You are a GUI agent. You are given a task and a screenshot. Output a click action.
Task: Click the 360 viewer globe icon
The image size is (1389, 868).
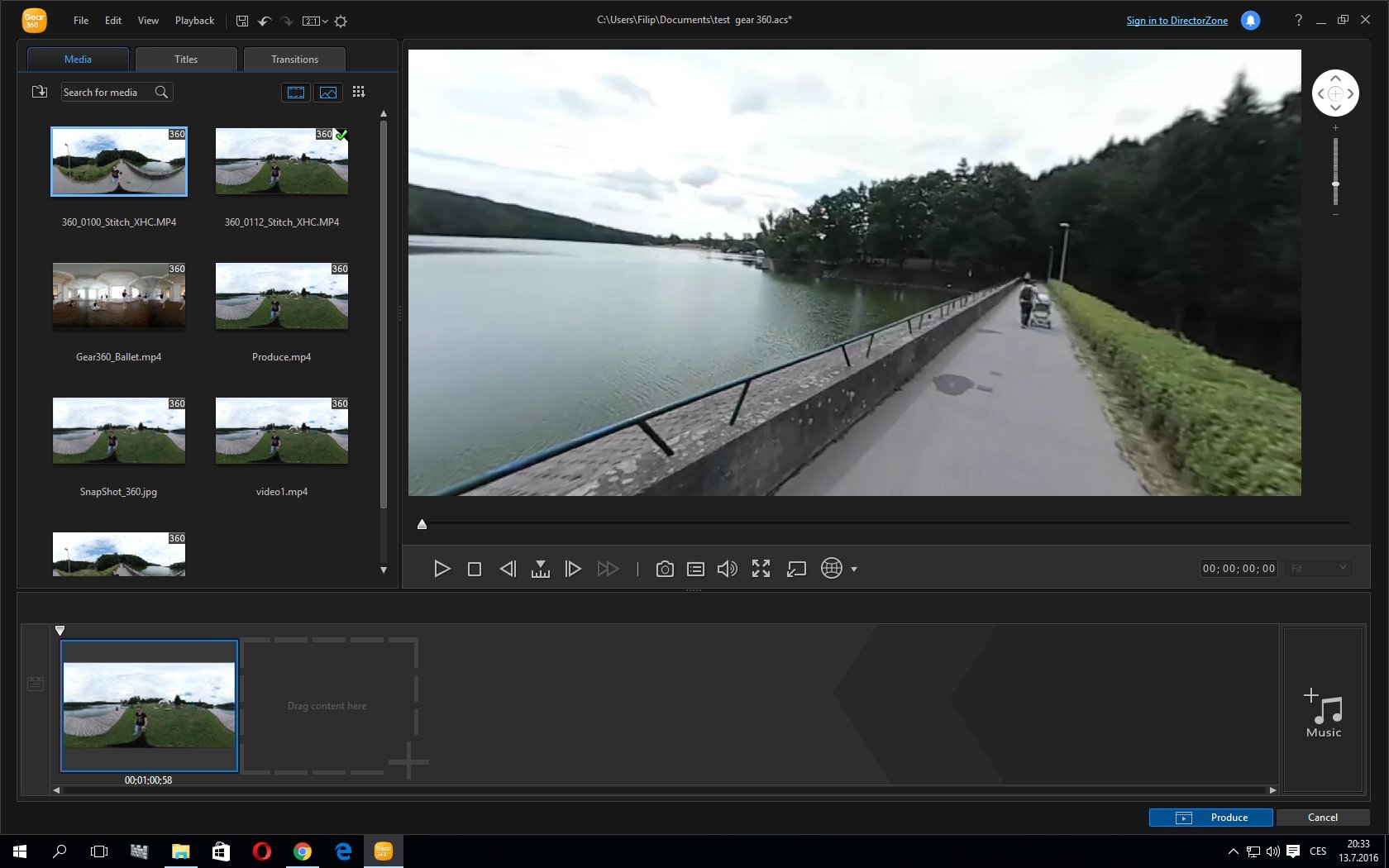pos(831,569)
